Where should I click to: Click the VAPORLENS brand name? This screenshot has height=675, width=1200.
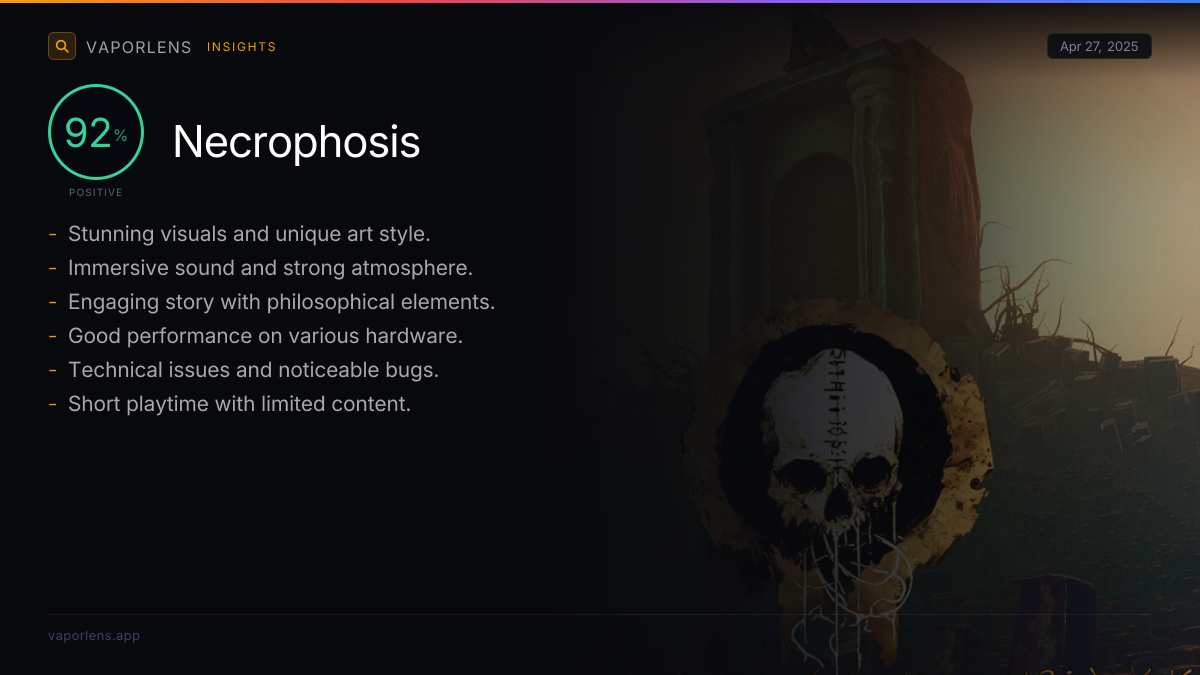click(x=139, y=47)
